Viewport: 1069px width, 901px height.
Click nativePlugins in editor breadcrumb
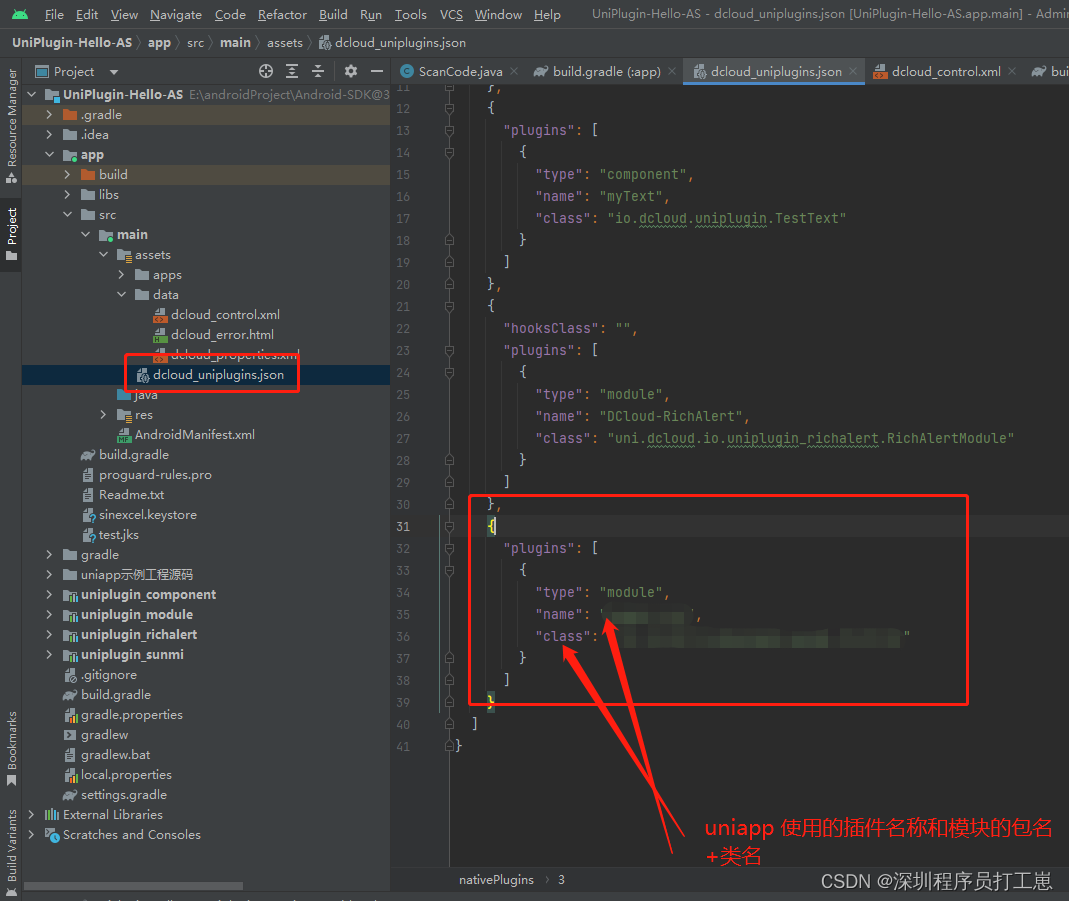pos(496,880)
